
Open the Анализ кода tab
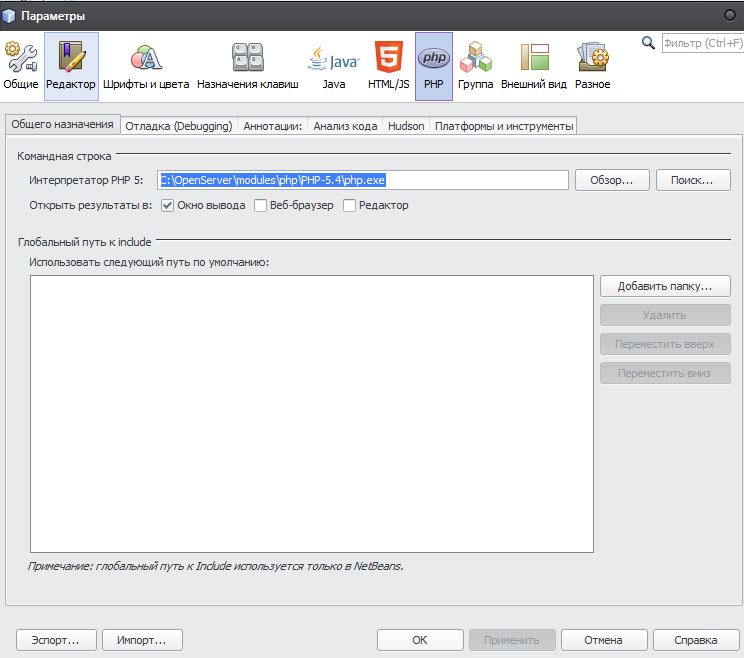(x=345, y=126)
